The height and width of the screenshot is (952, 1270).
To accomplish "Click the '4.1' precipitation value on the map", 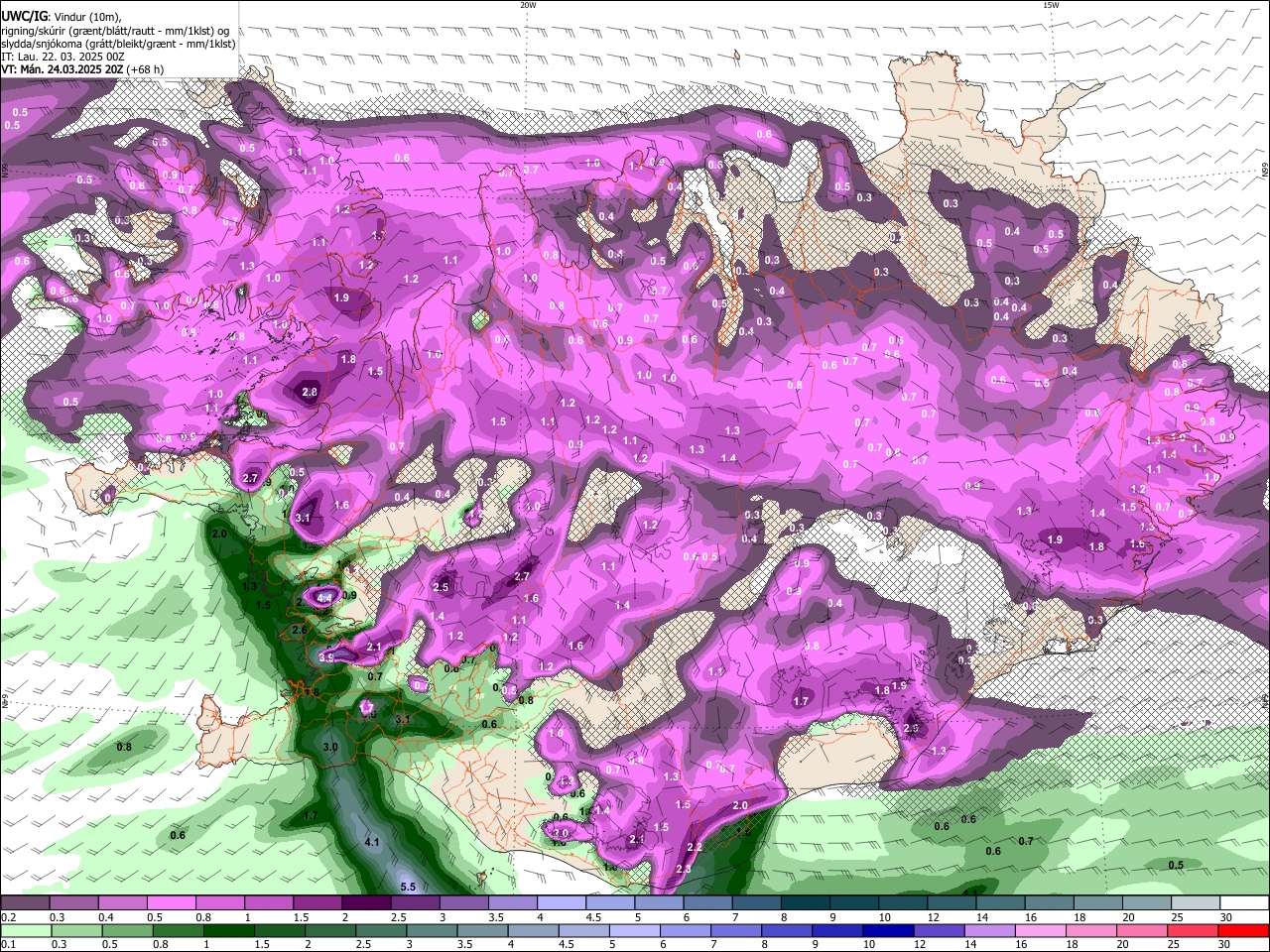I will [373, 842].
